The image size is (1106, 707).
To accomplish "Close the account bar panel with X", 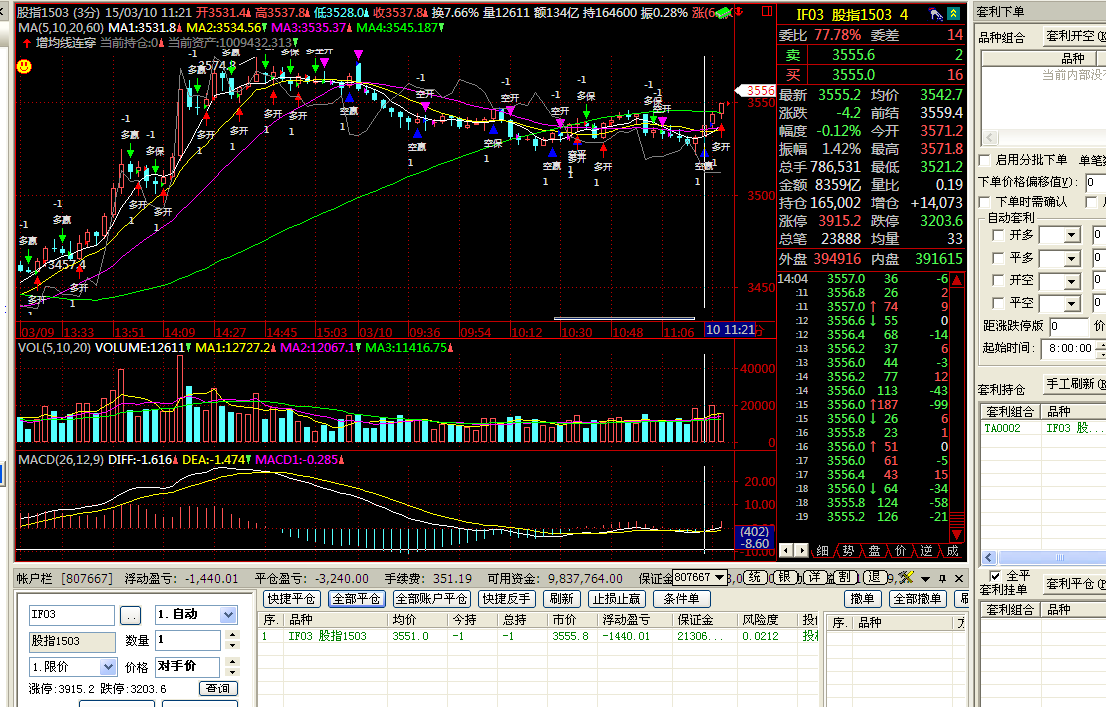I will click(x=959, y=579).
